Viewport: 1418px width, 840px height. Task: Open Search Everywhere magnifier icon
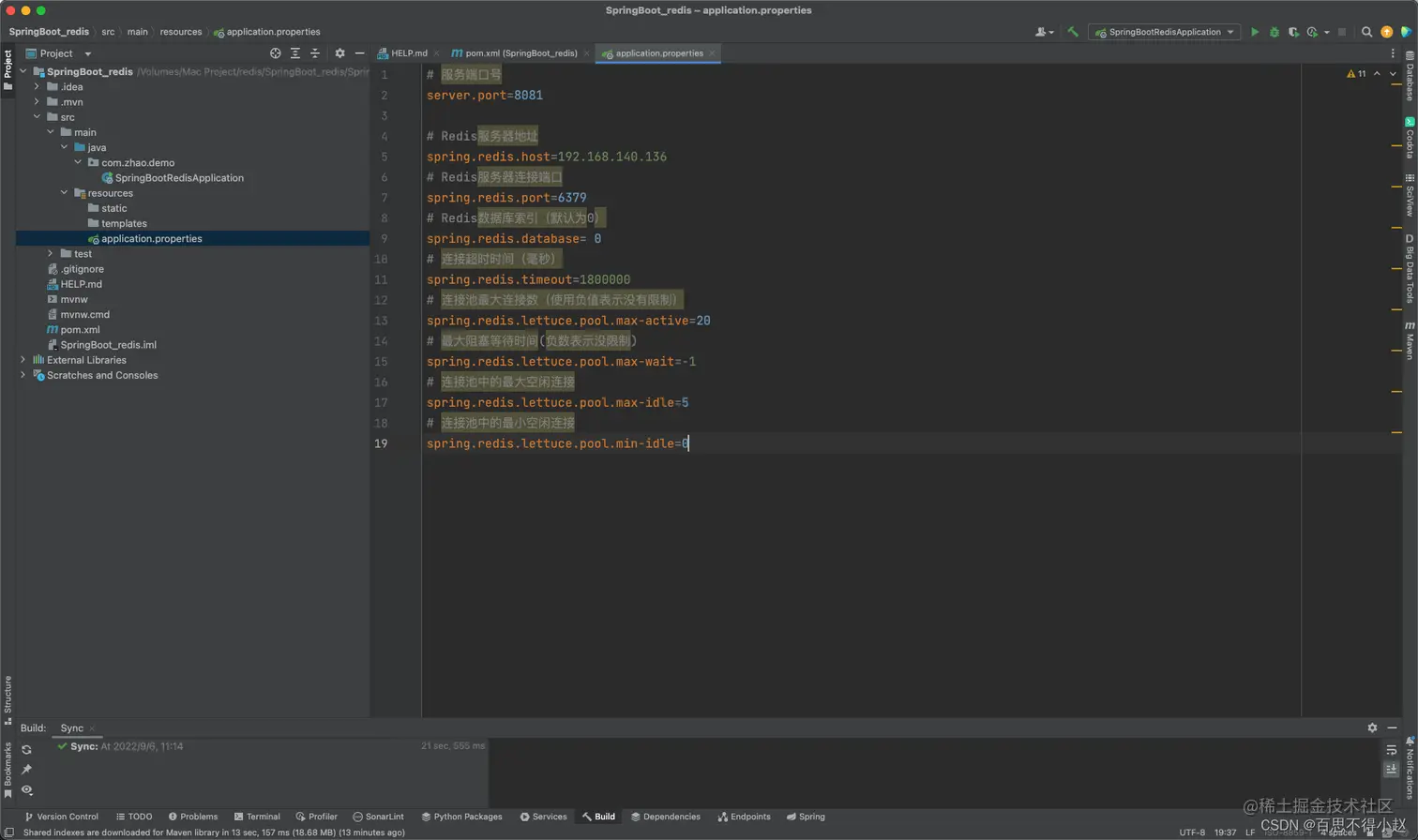pos(1366,32)
